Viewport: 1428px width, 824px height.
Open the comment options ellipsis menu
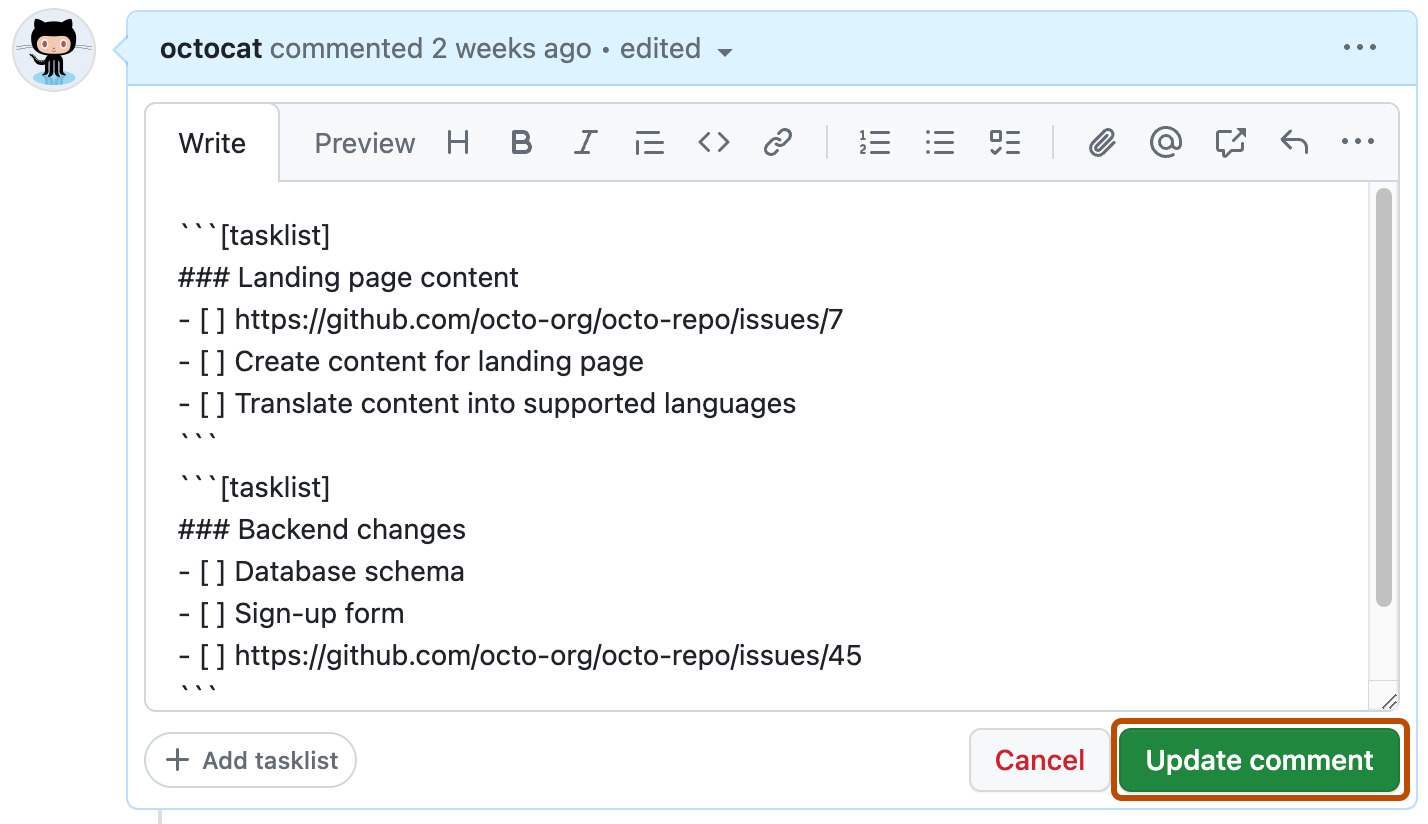coord(1359,47)
